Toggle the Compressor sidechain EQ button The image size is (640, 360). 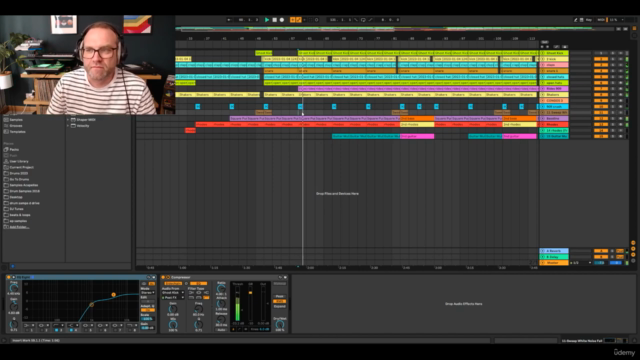pyautogui.click(x=198, y=283)
